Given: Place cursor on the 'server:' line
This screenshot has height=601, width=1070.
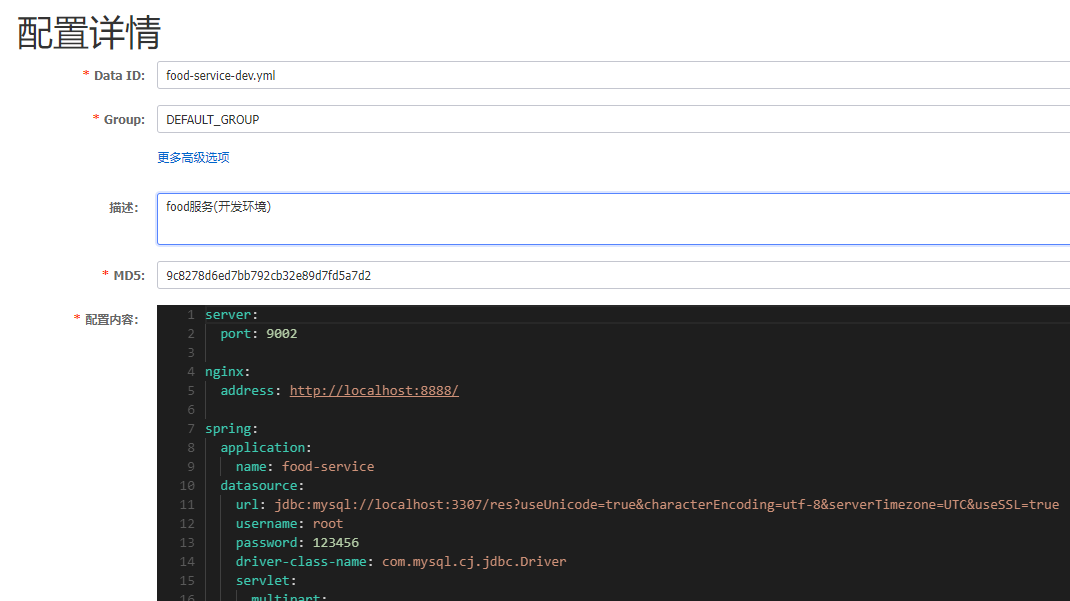Looking at the screenshot, I should point(231,315).
